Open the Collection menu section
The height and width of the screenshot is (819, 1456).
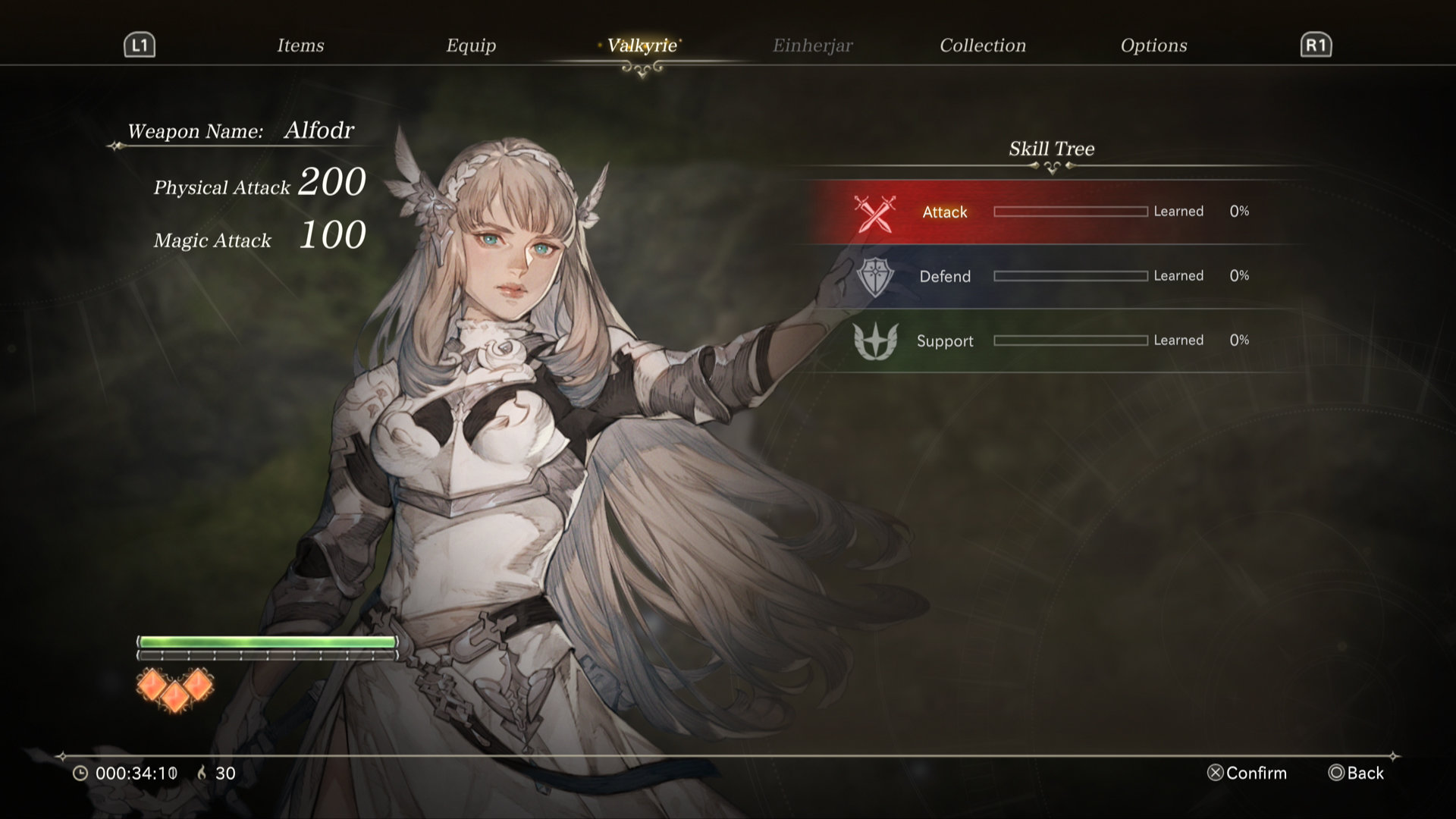tap(984, 44)
